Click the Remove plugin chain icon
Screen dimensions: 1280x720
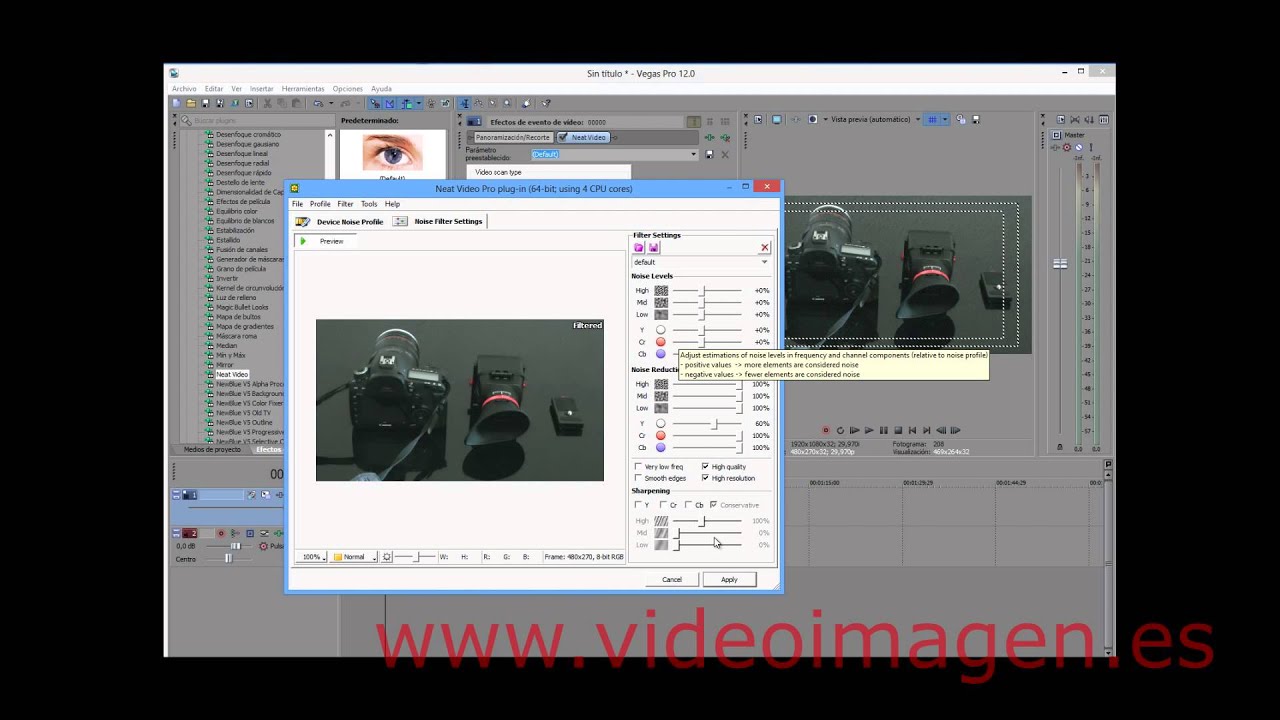[x=725, y=137]
